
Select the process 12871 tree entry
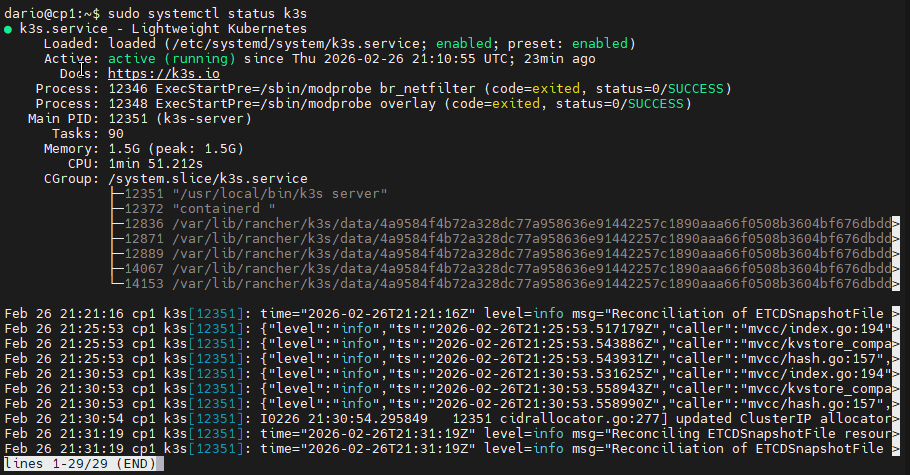point(500,238)
